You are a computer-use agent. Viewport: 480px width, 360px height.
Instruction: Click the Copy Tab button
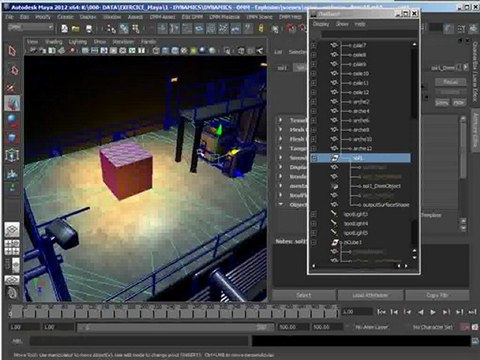(x=437, y=295)
